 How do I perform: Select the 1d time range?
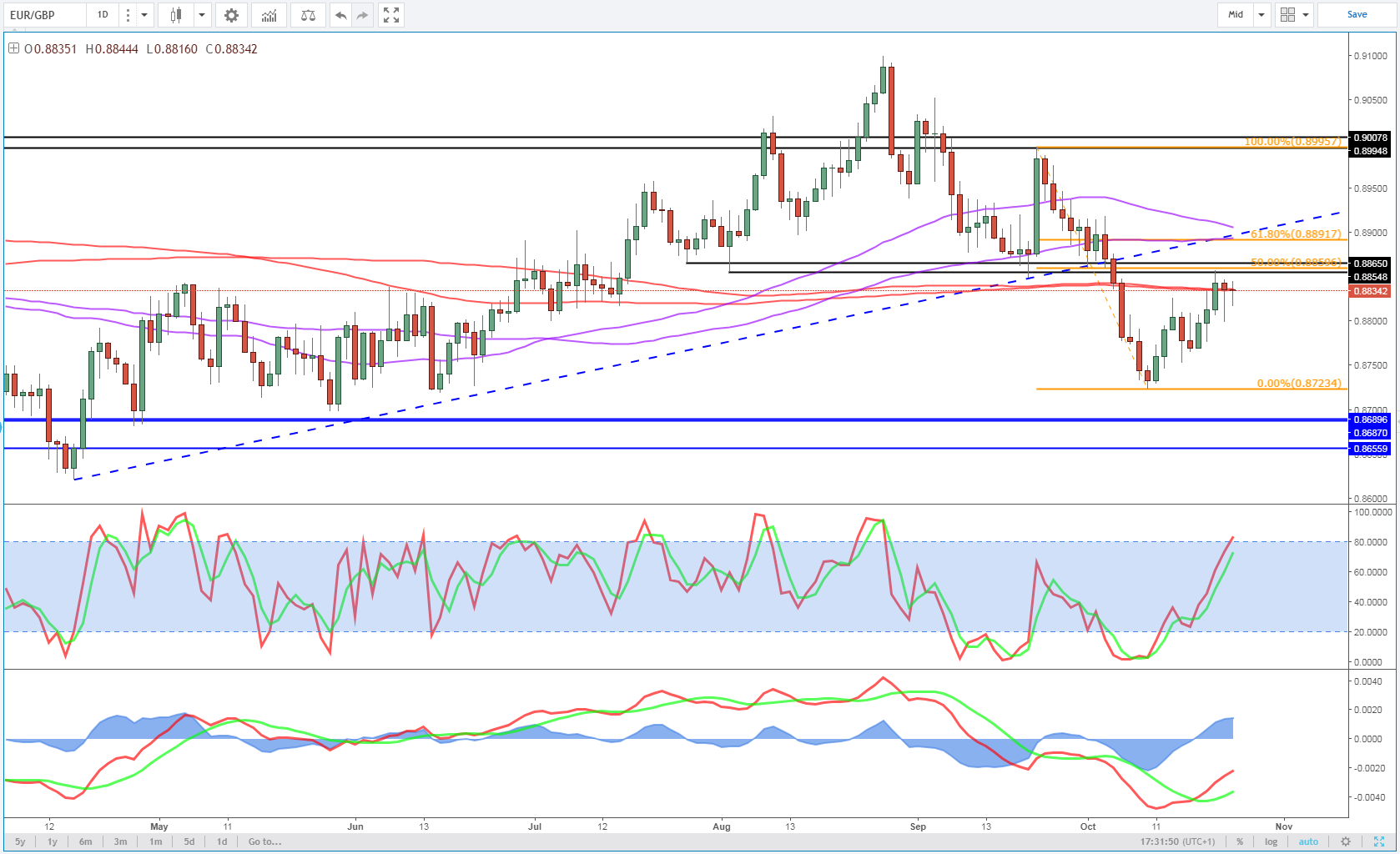pos(222,841)
